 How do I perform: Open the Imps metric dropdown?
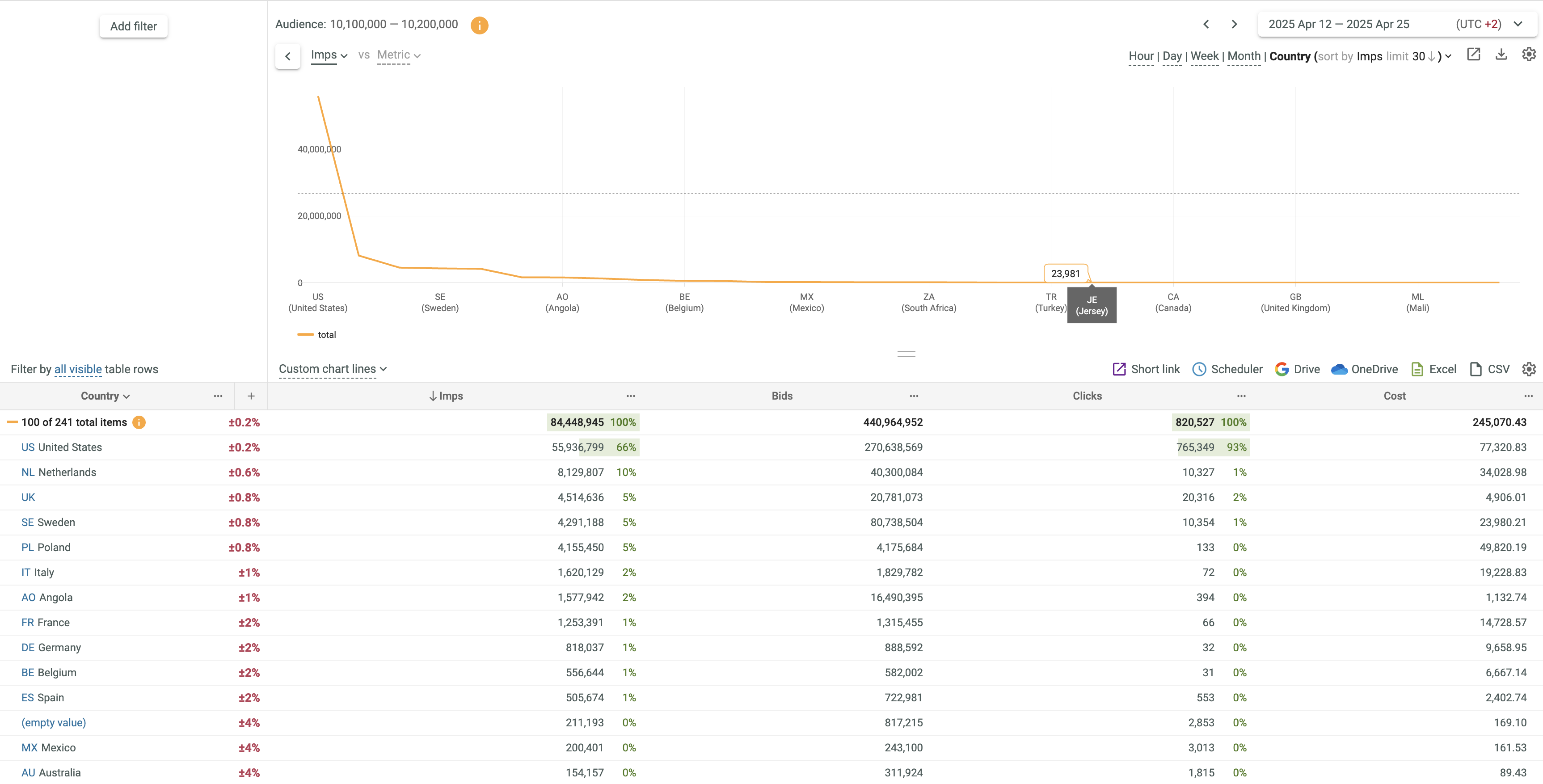pos(329,55)
